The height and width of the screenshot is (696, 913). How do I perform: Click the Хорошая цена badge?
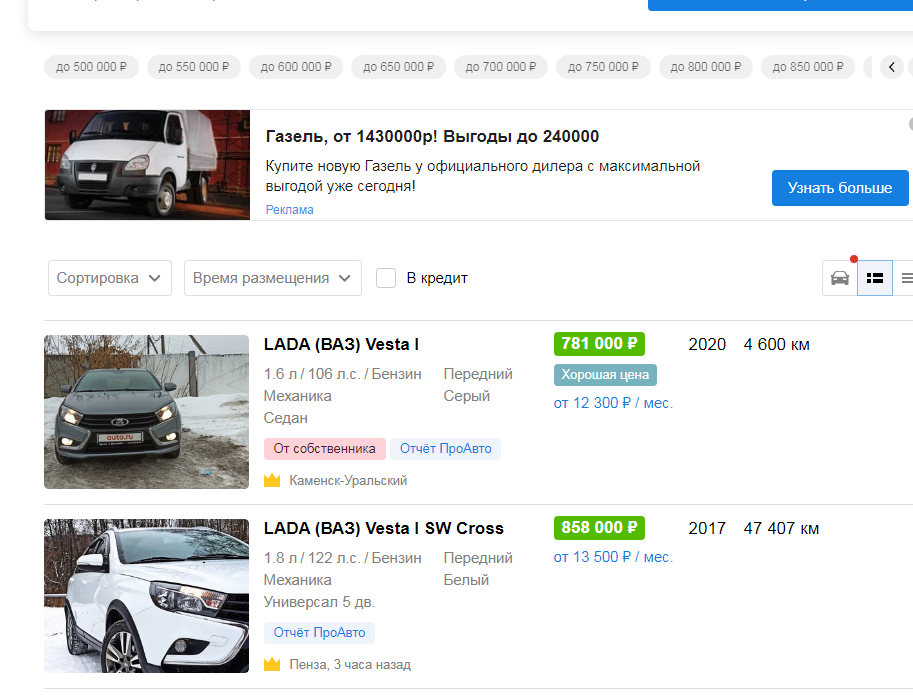click(605, 375)
